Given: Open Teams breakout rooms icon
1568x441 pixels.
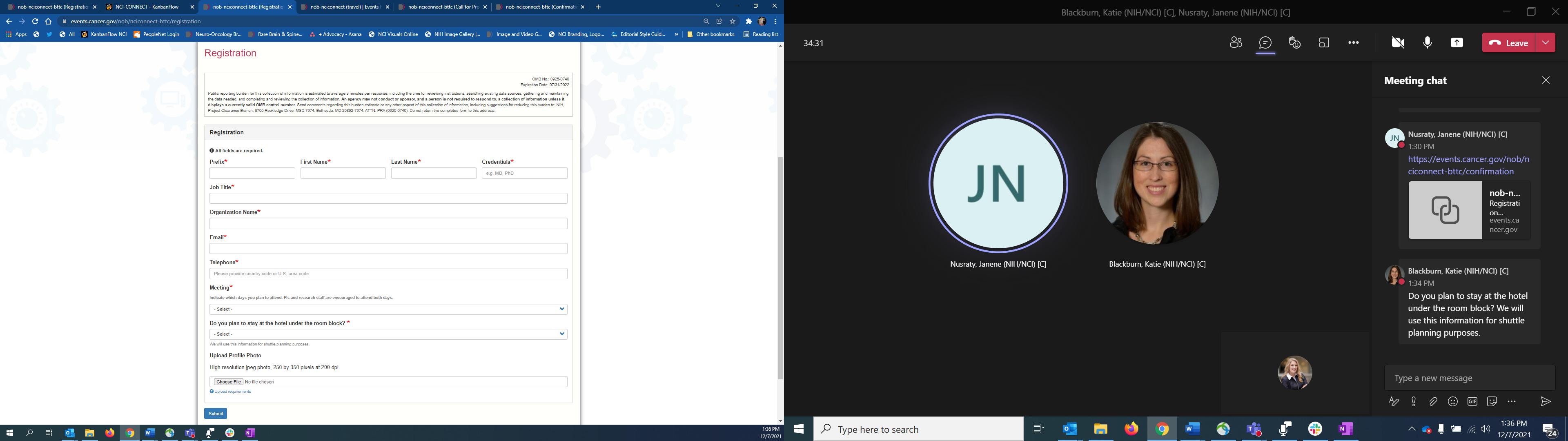Looking at the screenshot, I should click(x=1324, y=42).
